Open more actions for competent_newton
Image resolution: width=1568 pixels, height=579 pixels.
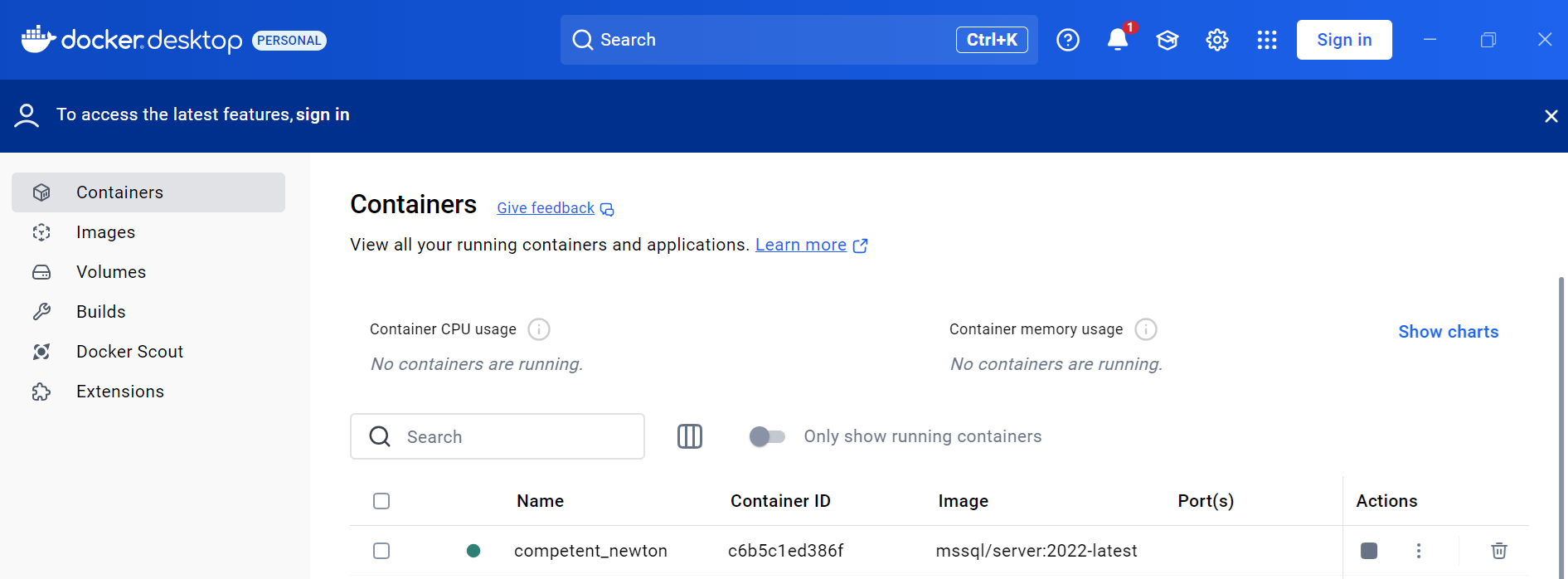click(1419, 551)
